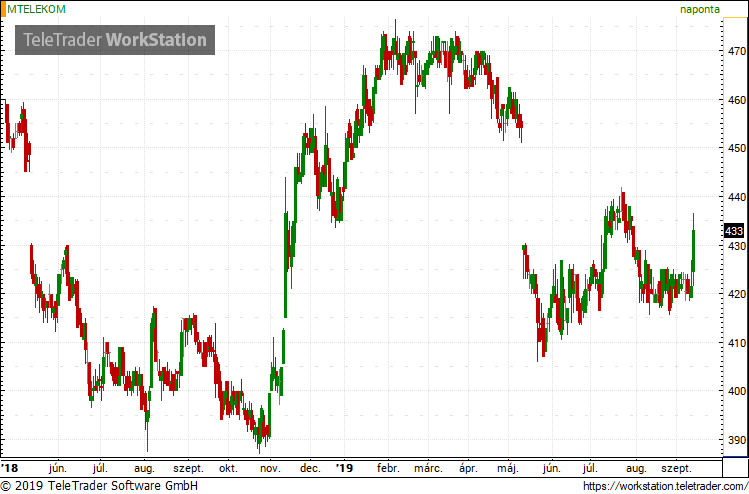The width and height of the screenshot is (749, 494).
Task: Click the jún. label next to '18
Action: pyautogui.click(x=58, y=468)
